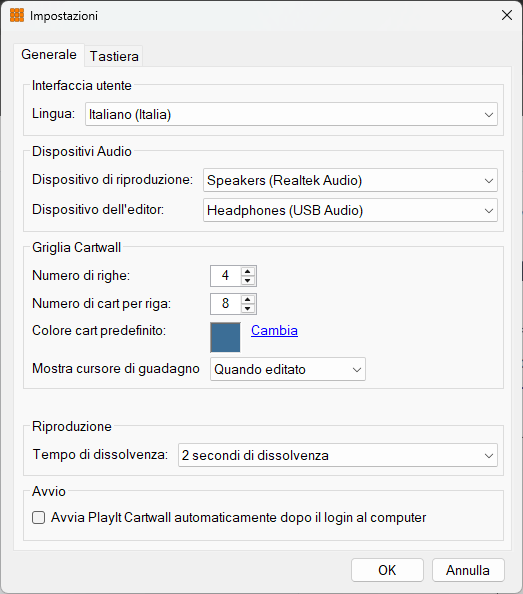The image size is (523, 594).
Task: Click the "Lingua:" label
Action: coord(53,113)
